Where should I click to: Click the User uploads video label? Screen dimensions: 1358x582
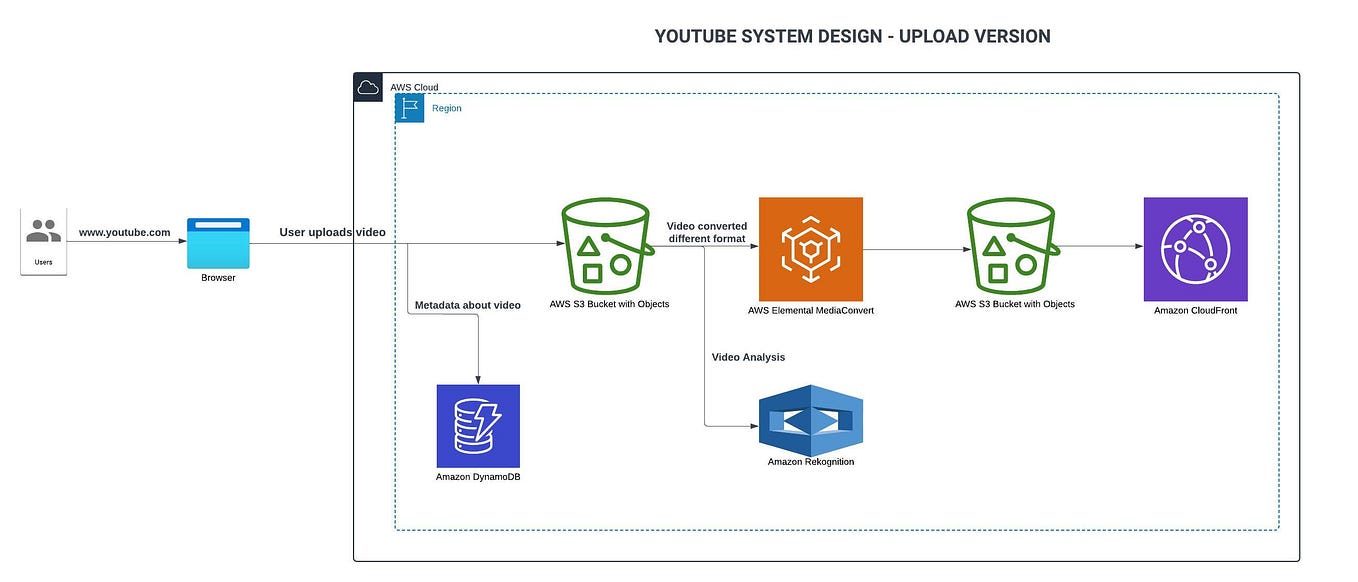[x=332, y=232]
